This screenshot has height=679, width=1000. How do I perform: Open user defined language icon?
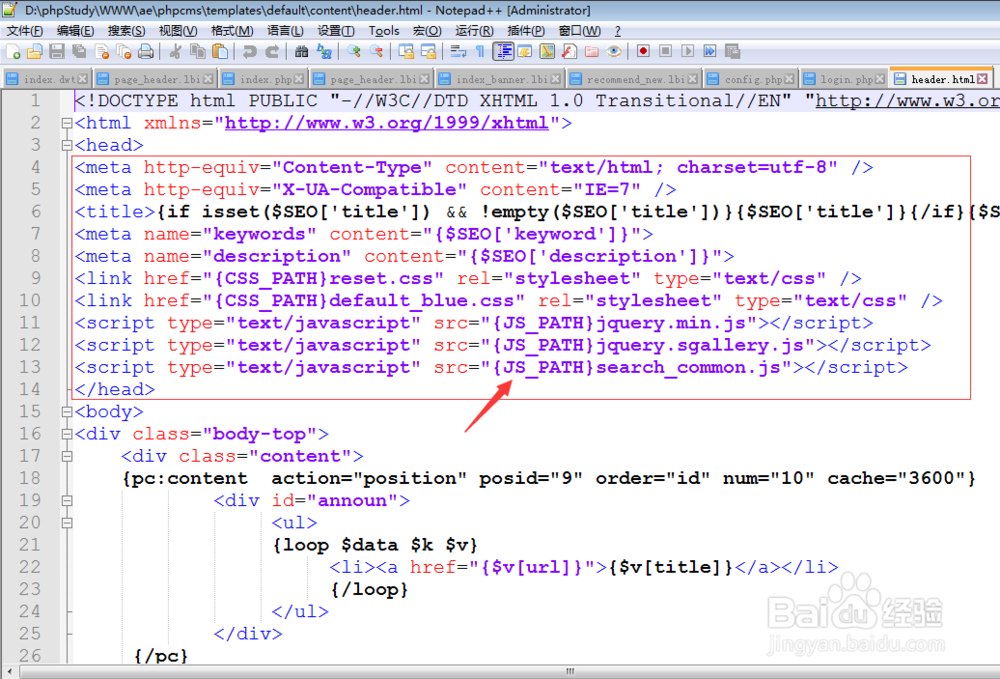(525, 52)
